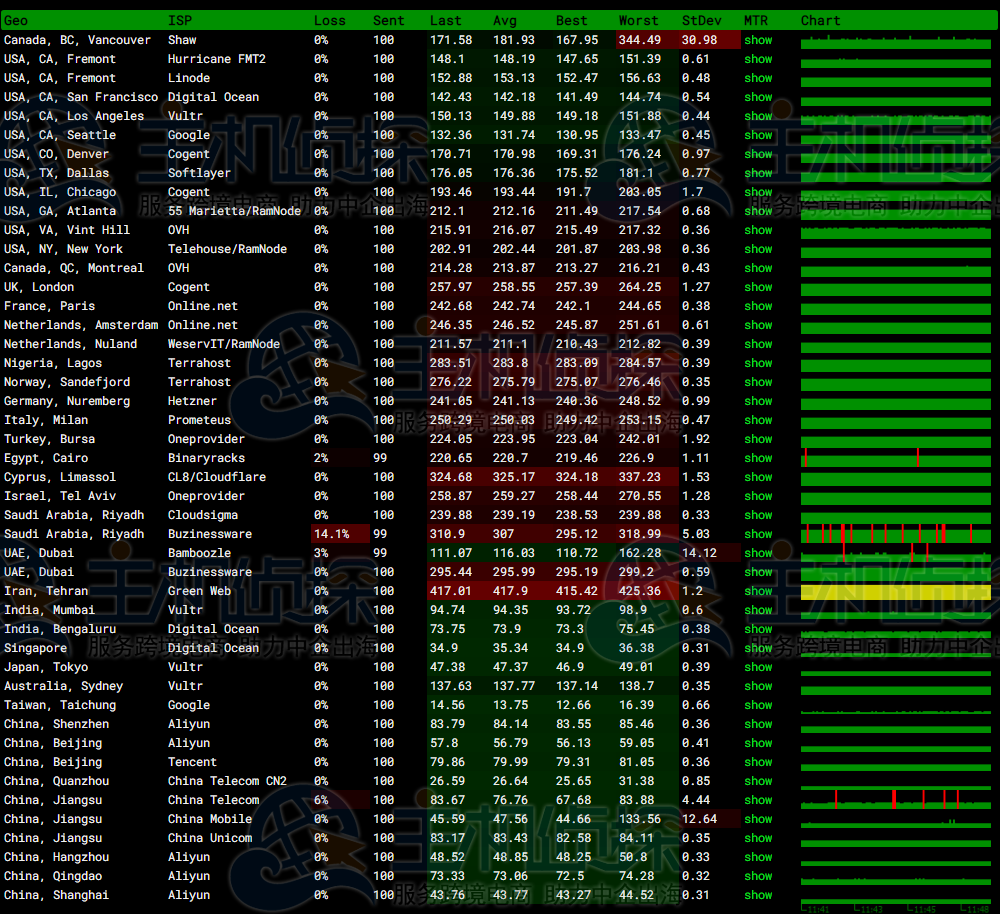The image size is (1000, 914).
Task: Open the show link for Singapore Digital Ocean
Action: pyautogui.click(x=758, y=648)
